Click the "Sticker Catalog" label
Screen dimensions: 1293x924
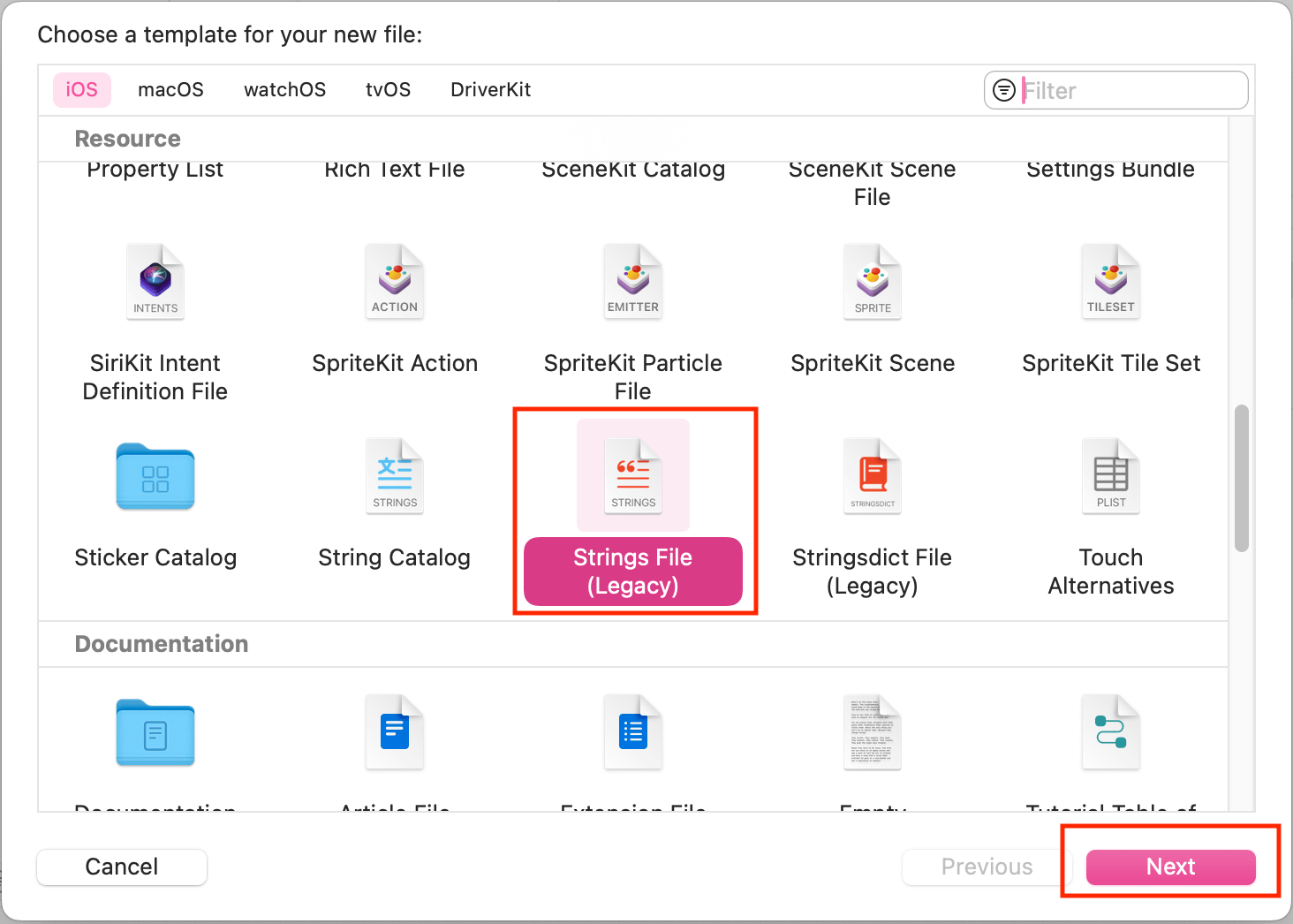pos(155,557)
